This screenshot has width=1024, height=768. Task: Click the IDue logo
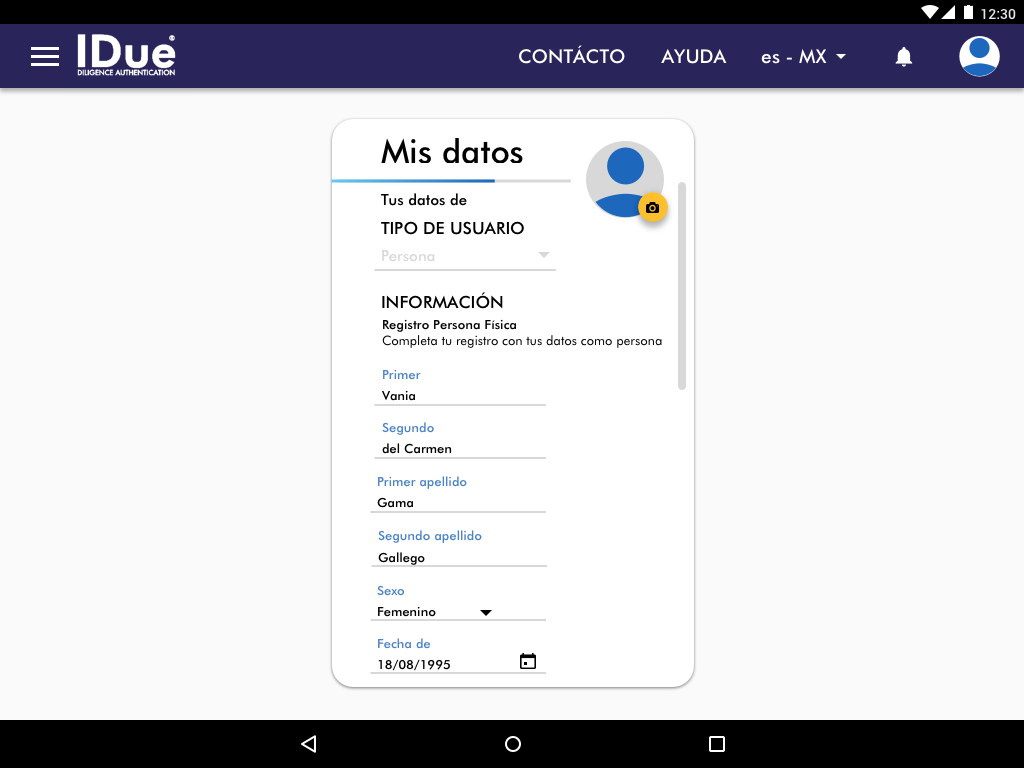click(x=126, y=56)
